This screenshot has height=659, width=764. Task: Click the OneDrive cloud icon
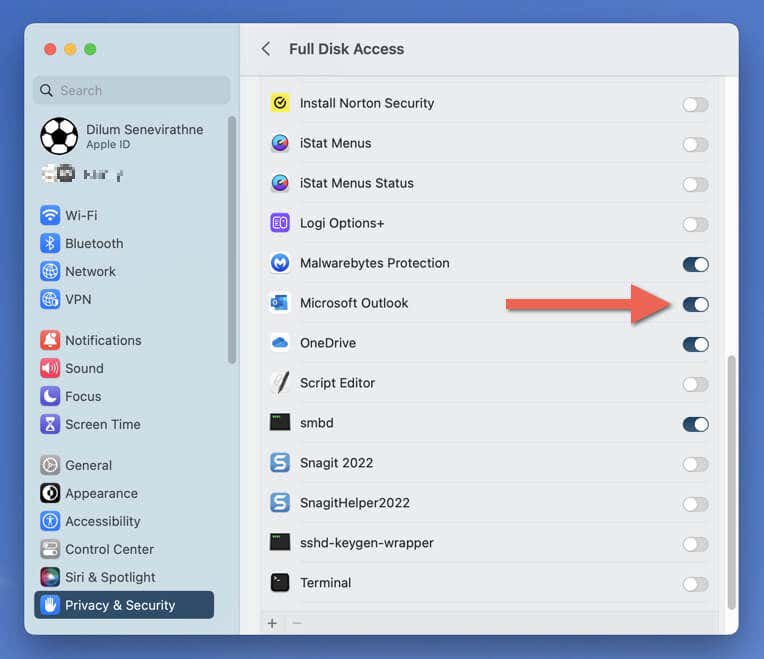point(280,342)
